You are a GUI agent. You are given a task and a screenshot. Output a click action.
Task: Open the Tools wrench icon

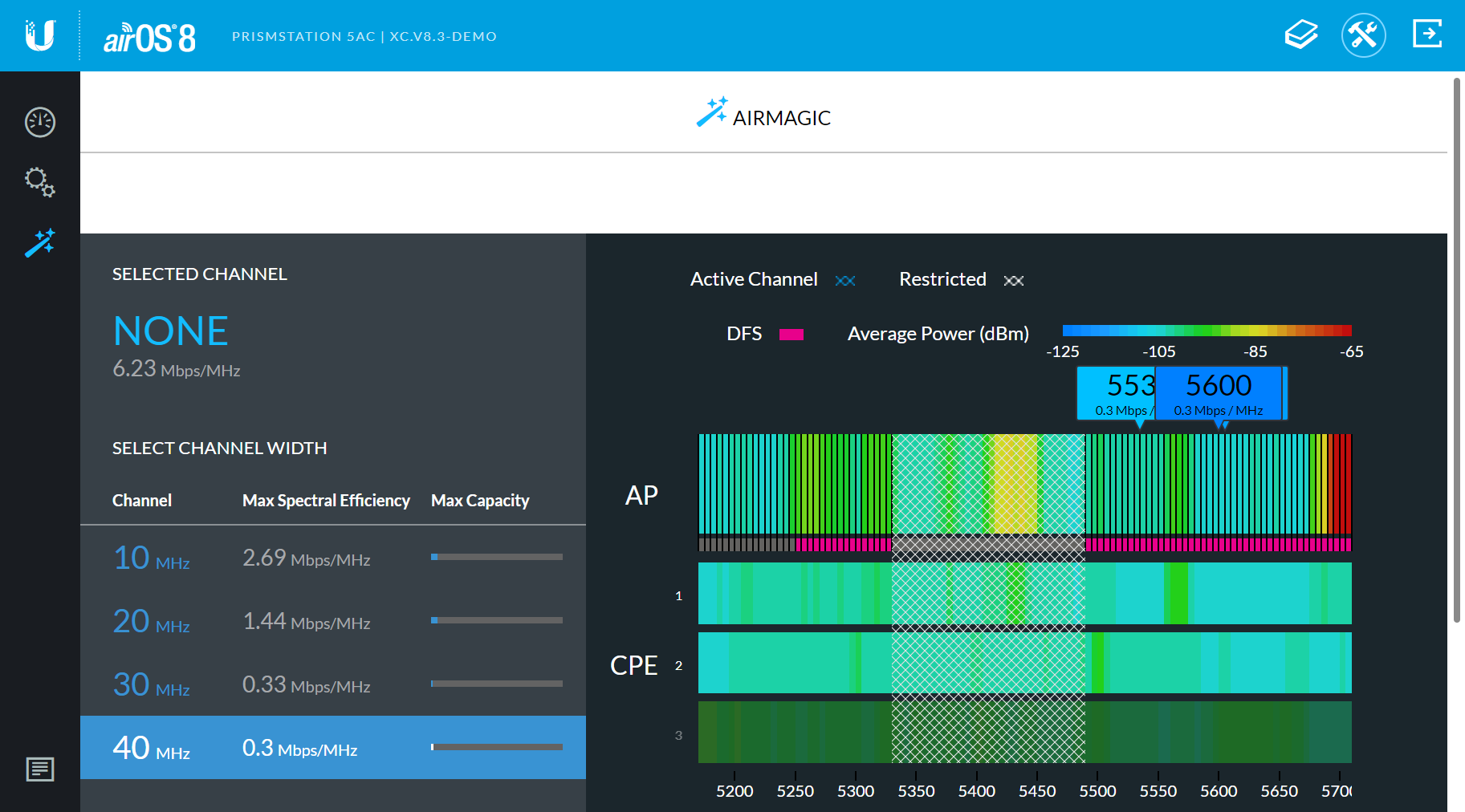(1363, 35)
